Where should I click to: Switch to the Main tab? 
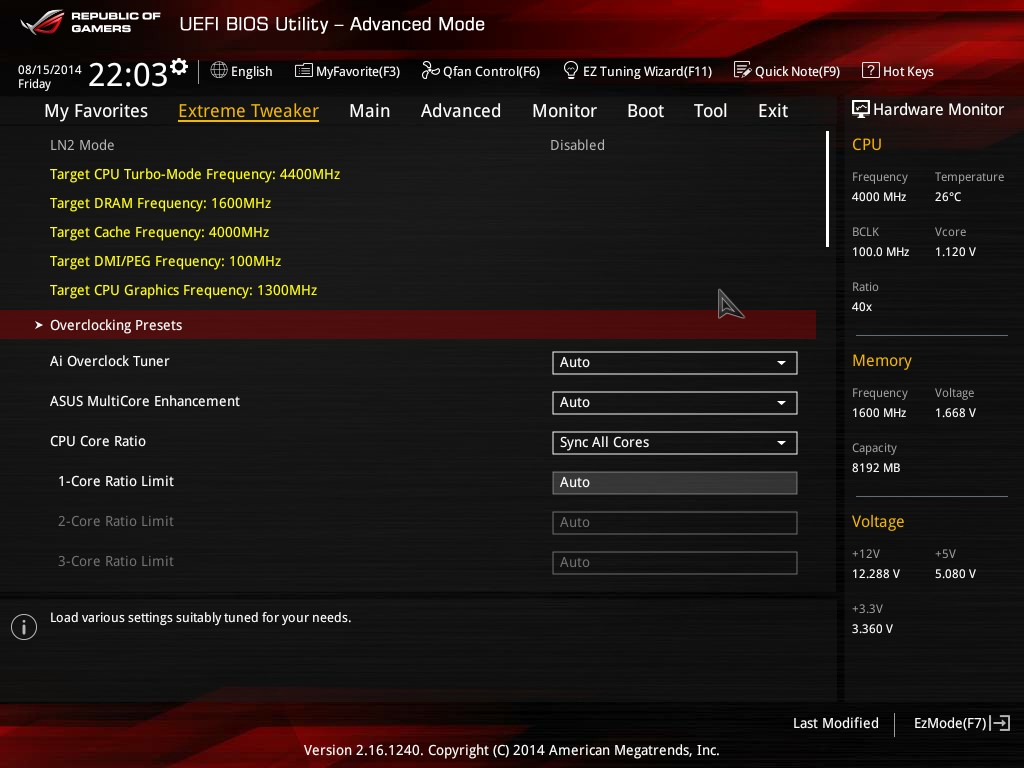tap(370, 111)
